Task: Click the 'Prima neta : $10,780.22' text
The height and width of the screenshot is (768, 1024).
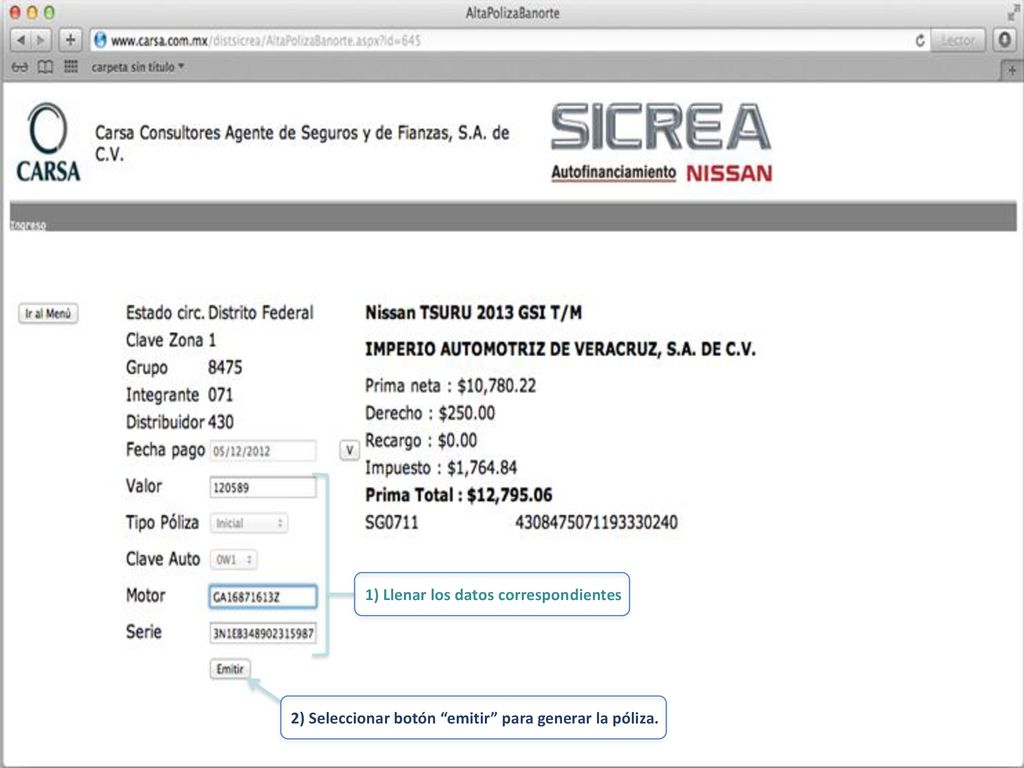Action: (x=451, y=386)
